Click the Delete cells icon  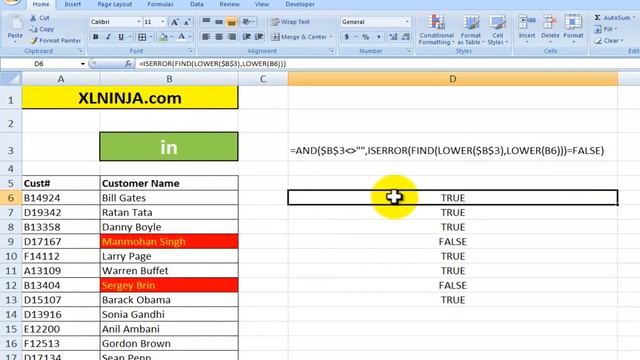coord(550,22)
